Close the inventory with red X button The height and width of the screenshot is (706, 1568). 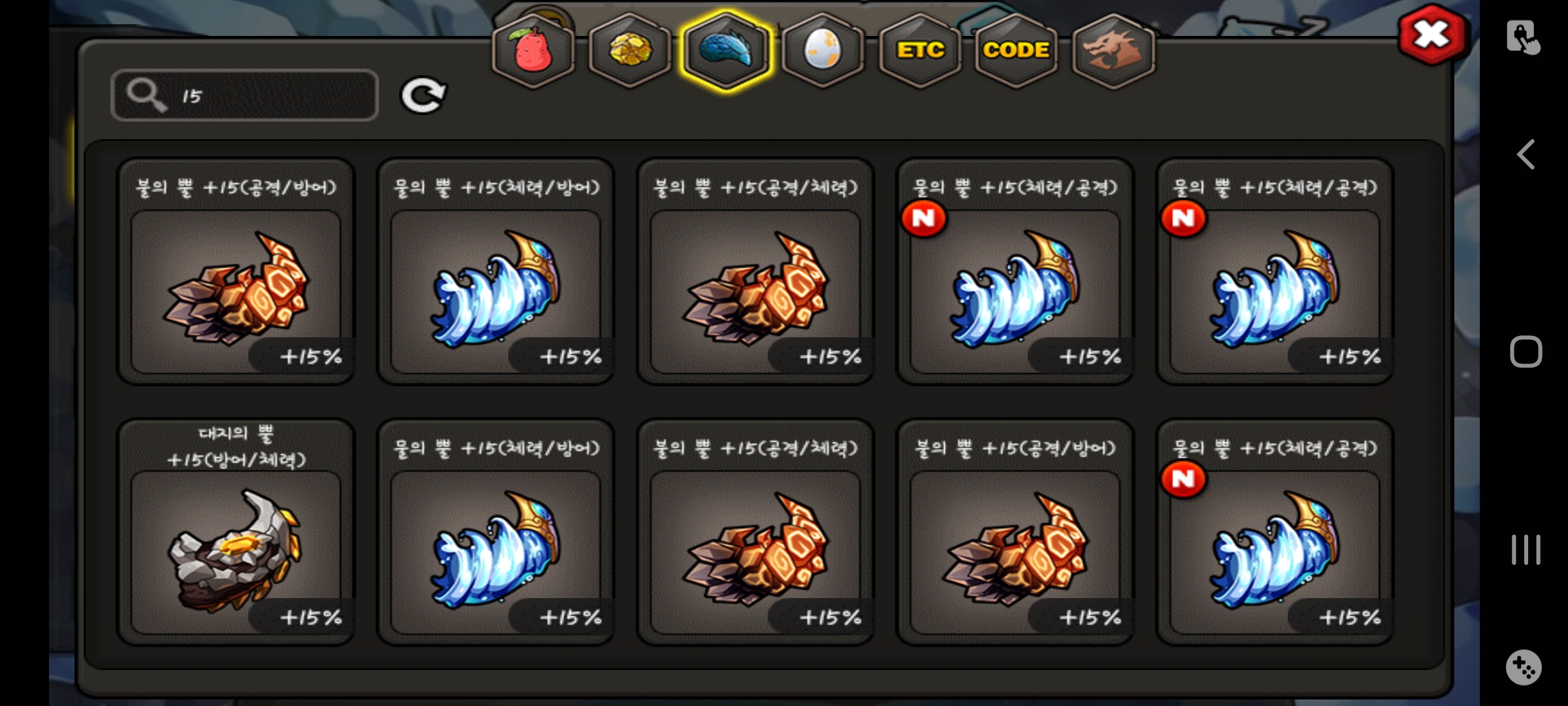tap(1432, 35)
